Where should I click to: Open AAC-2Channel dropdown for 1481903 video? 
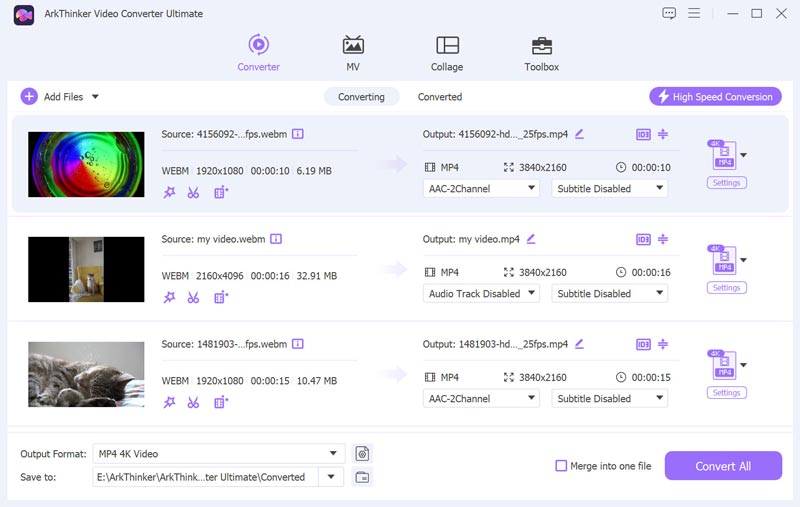click(481, 398)
